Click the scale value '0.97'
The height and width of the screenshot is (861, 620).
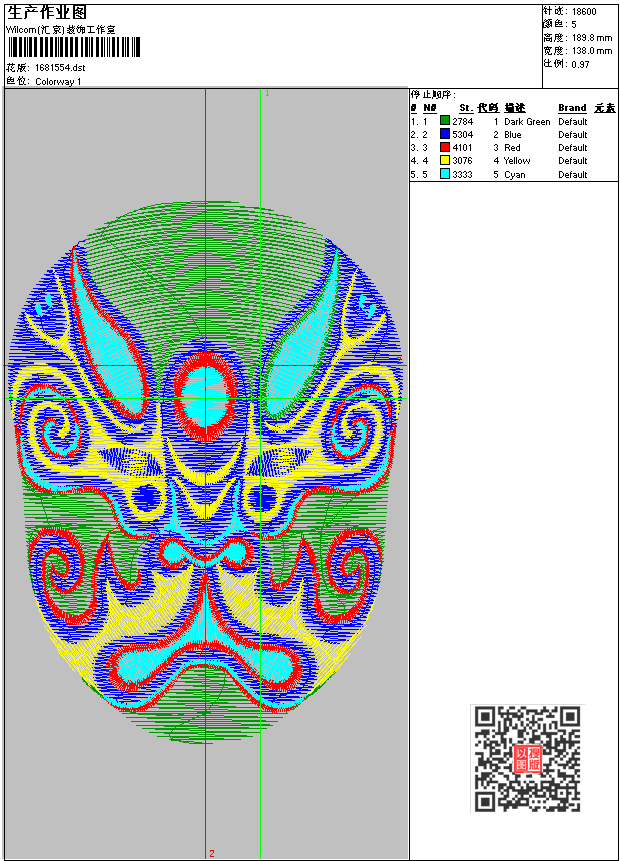[580, 64]
